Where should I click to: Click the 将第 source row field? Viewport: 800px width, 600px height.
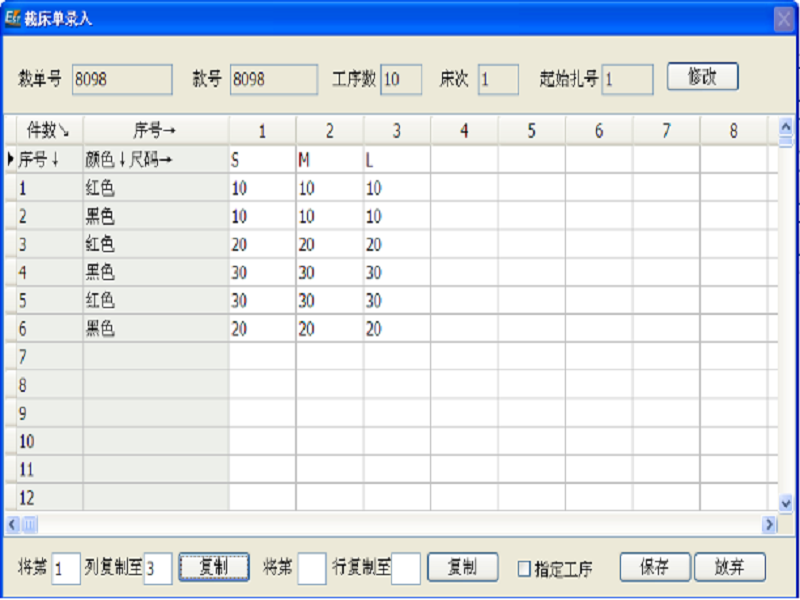[312, 569]
